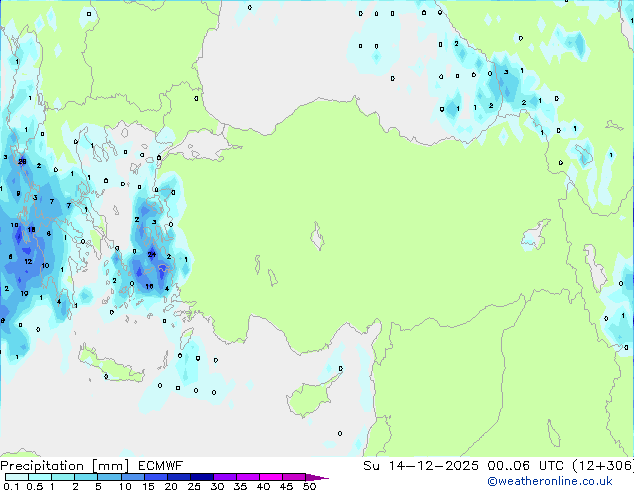Screen dimensions: 634x490
Task: Click the '00..06 UTC' time range text
Action: [526, 466]
